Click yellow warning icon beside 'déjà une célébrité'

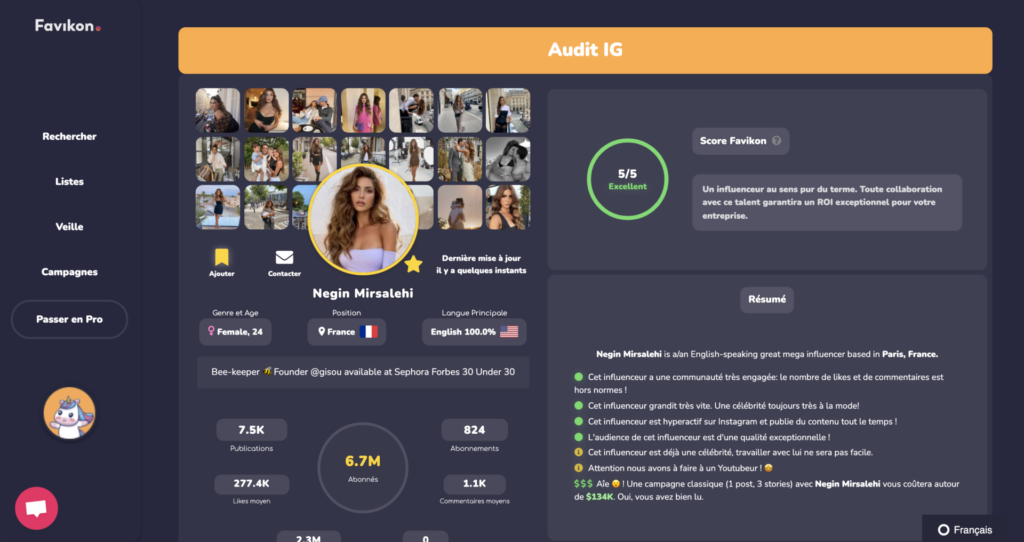tap(578, 452)
